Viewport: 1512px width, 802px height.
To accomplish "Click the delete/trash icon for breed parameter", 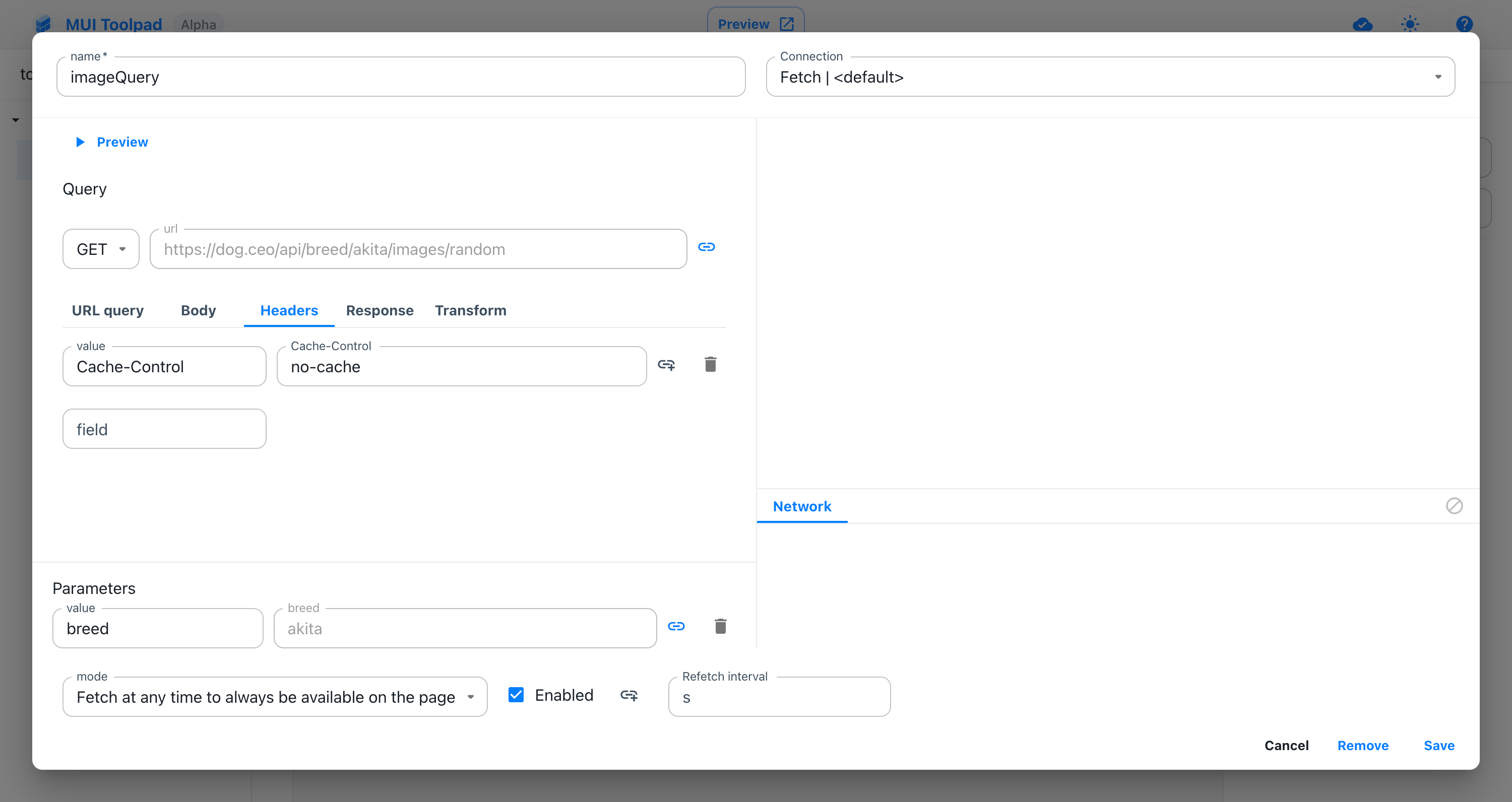I will pos(720,626).
